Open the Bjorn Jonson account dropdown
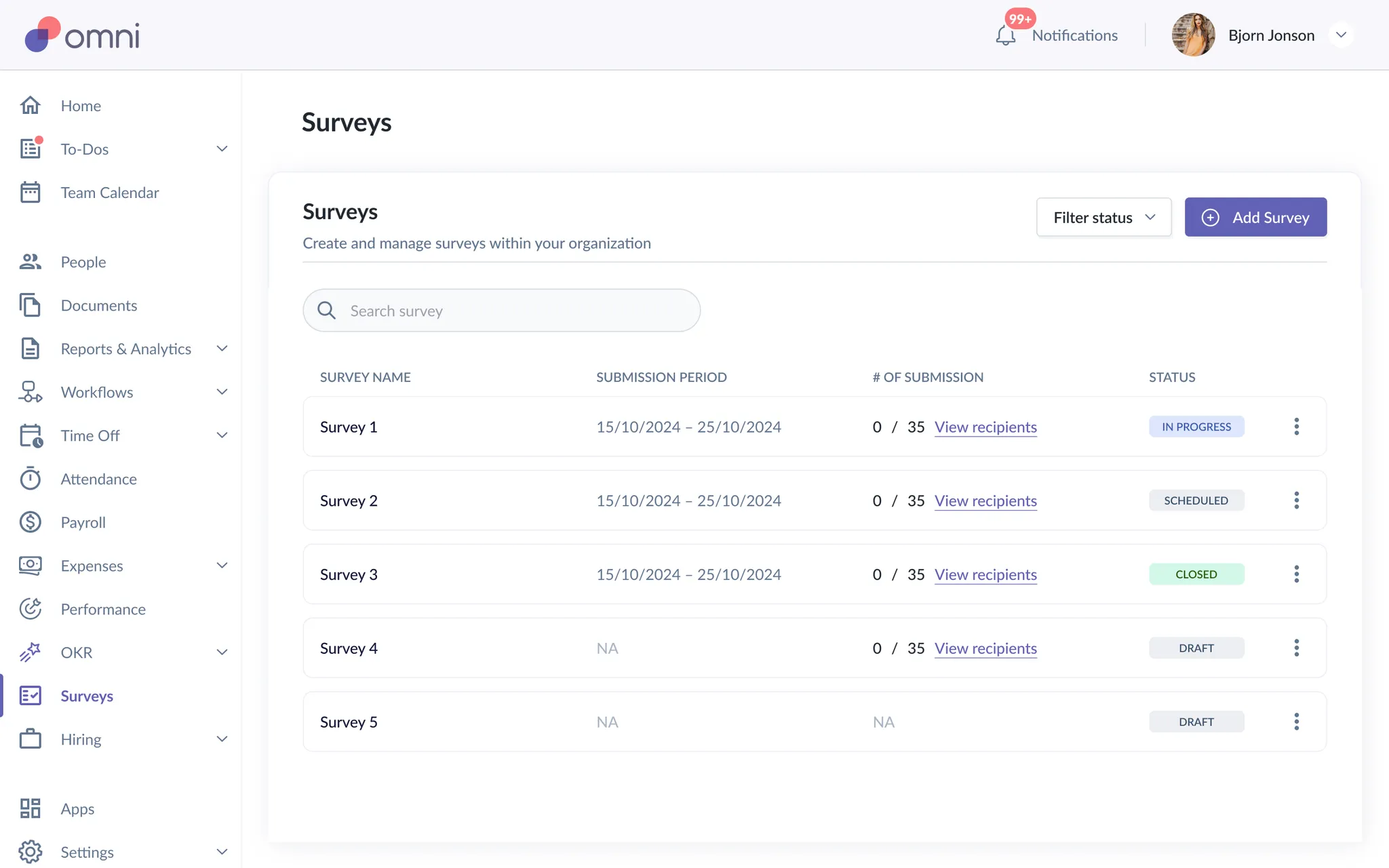Screen dimensions: 1389x868 (1341, 35)
